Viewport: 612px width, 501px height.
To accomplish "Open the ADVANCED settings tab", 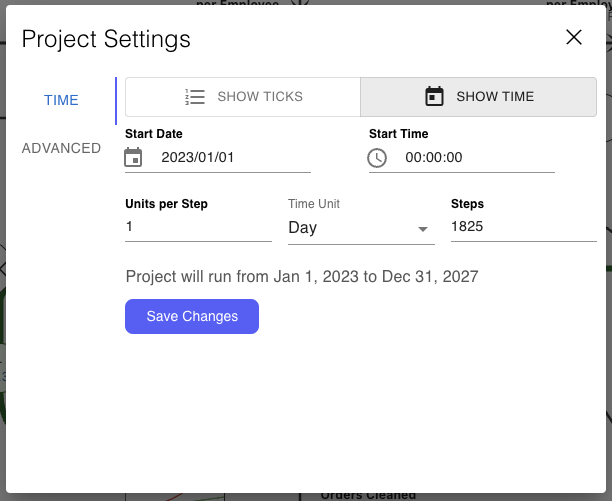I will (x=61, y=148).
